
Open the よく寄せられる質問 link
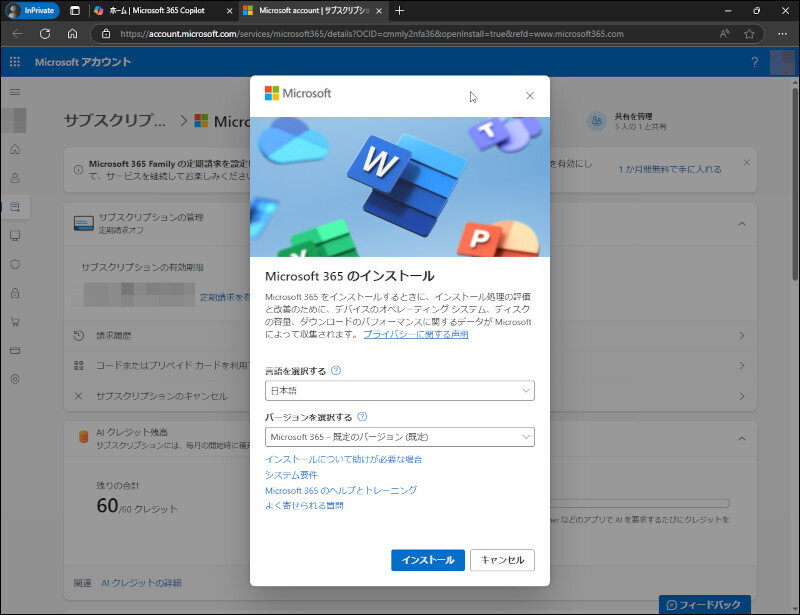pos(304,505)
